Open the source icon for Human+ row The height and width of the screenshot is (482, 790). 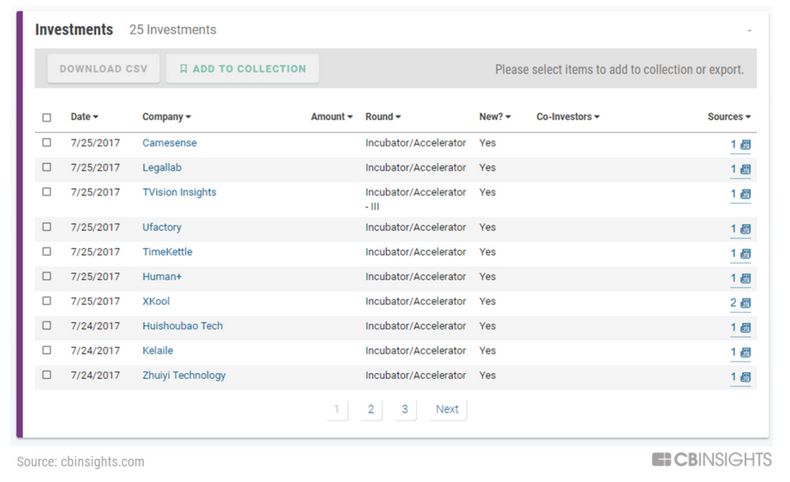745,278
